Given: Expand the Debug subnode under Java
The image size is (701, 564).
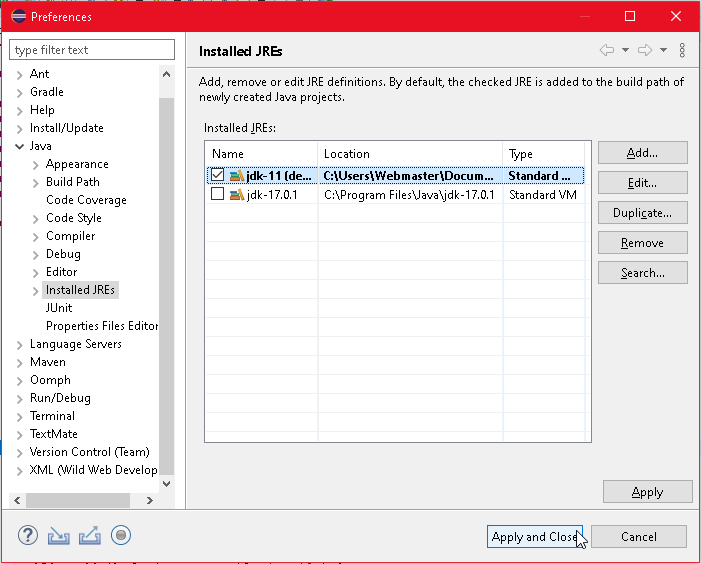Looking at the screenshot, I should pyautogui.click(x=36, y=255).
